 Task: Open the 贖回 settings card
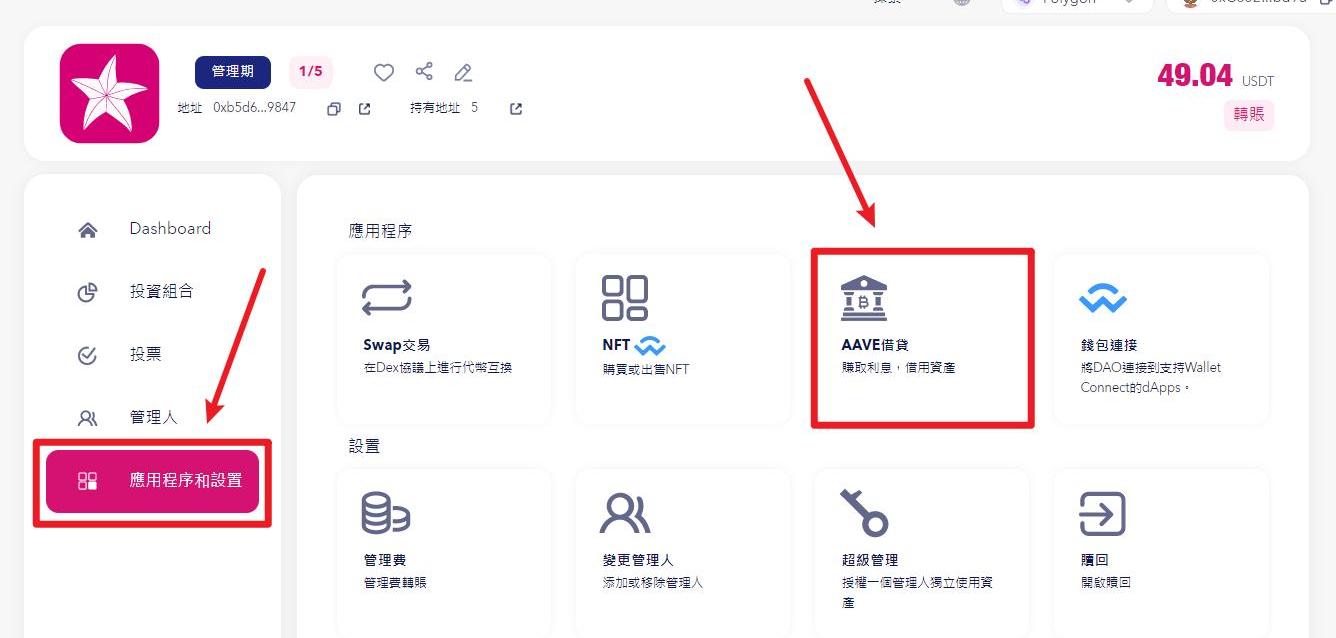(1161, 553)
